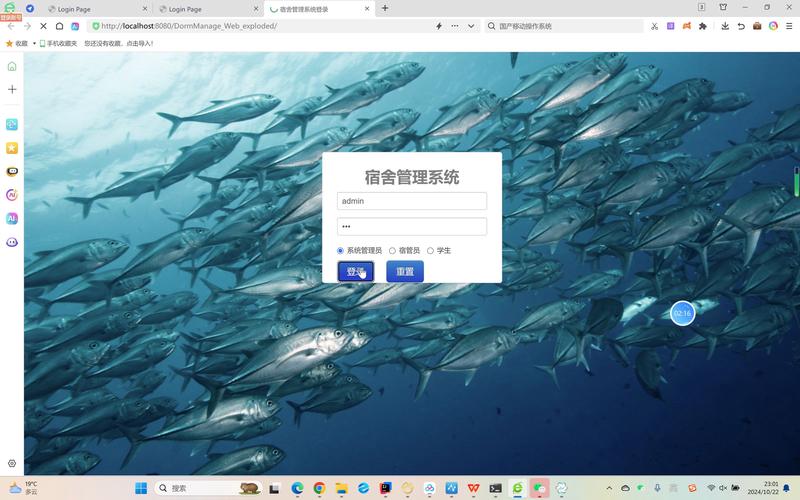Viewport: 800px width, 500px height.
Task: Open the browser hamburger menu
Action: pyautogui.click(x=788, y=26)
